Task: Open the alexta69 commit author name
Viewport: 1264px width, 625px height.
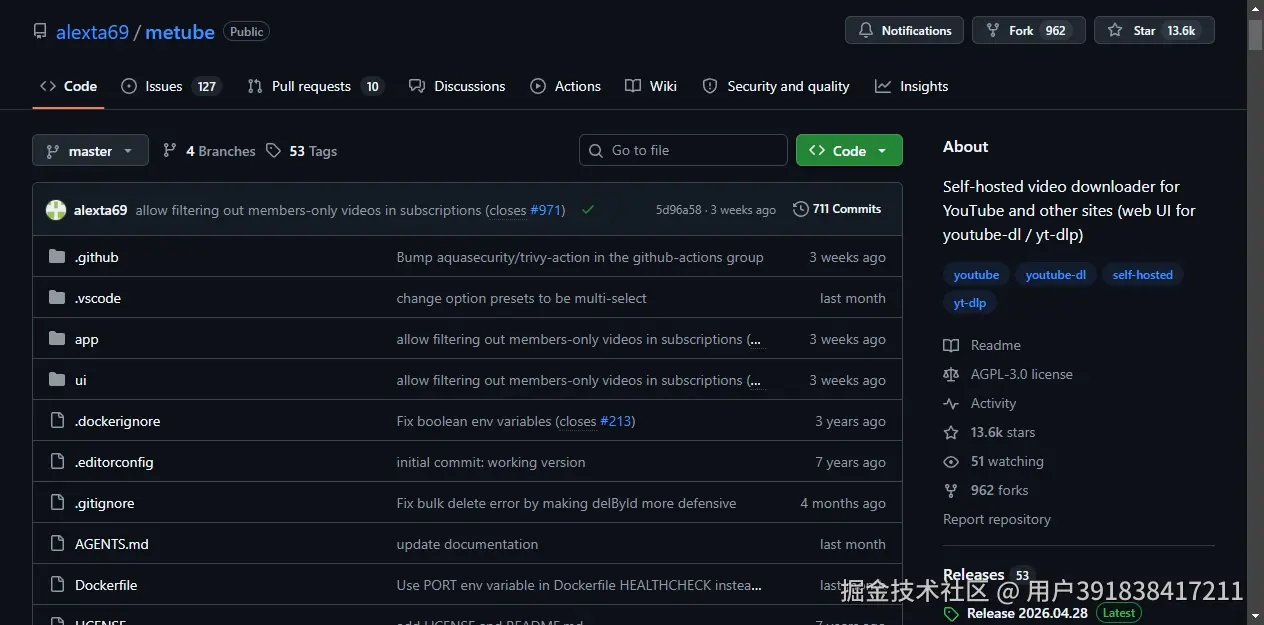Action: (100, 210)
